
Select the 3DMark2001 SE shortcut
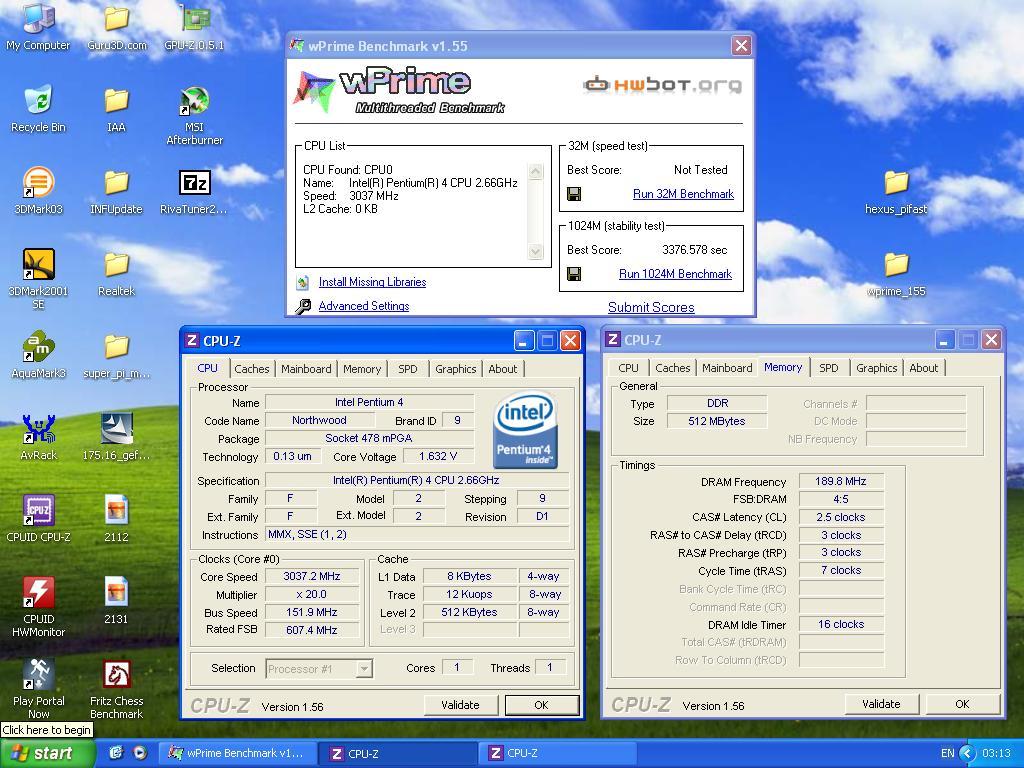[38, 278]
